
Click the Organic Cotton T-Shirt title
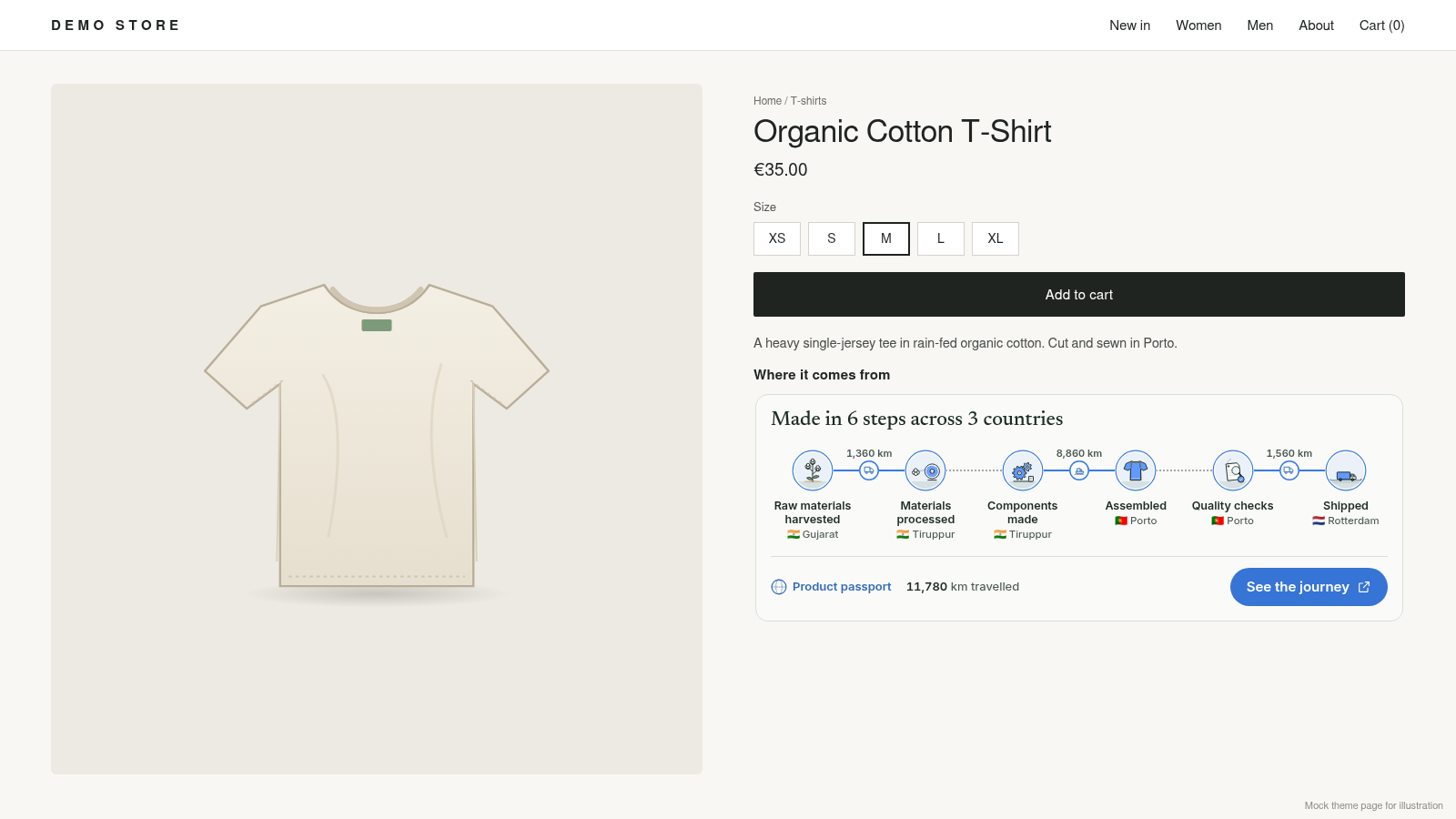pos(902,132)
